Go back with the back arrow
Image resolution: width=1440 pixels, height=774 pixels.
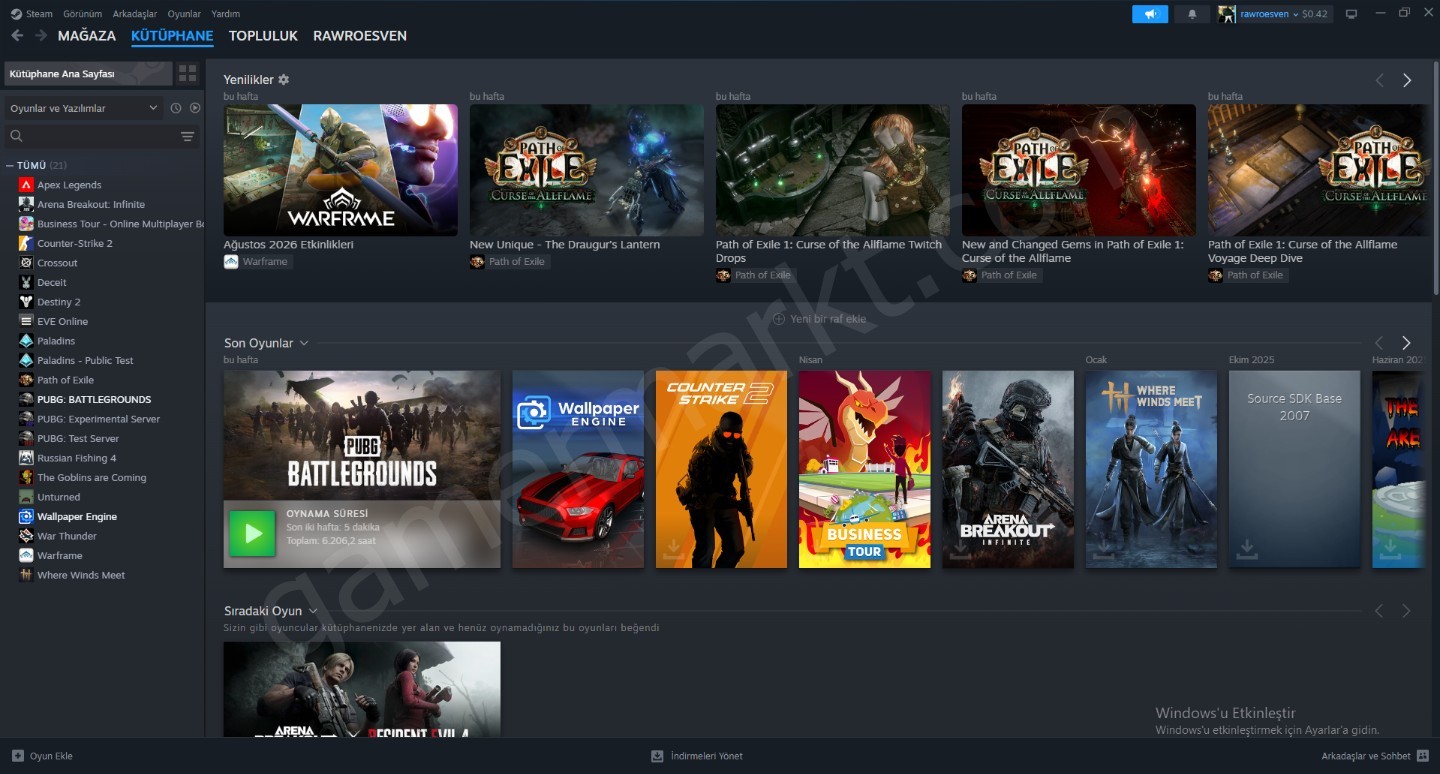(x=17, y=36)
